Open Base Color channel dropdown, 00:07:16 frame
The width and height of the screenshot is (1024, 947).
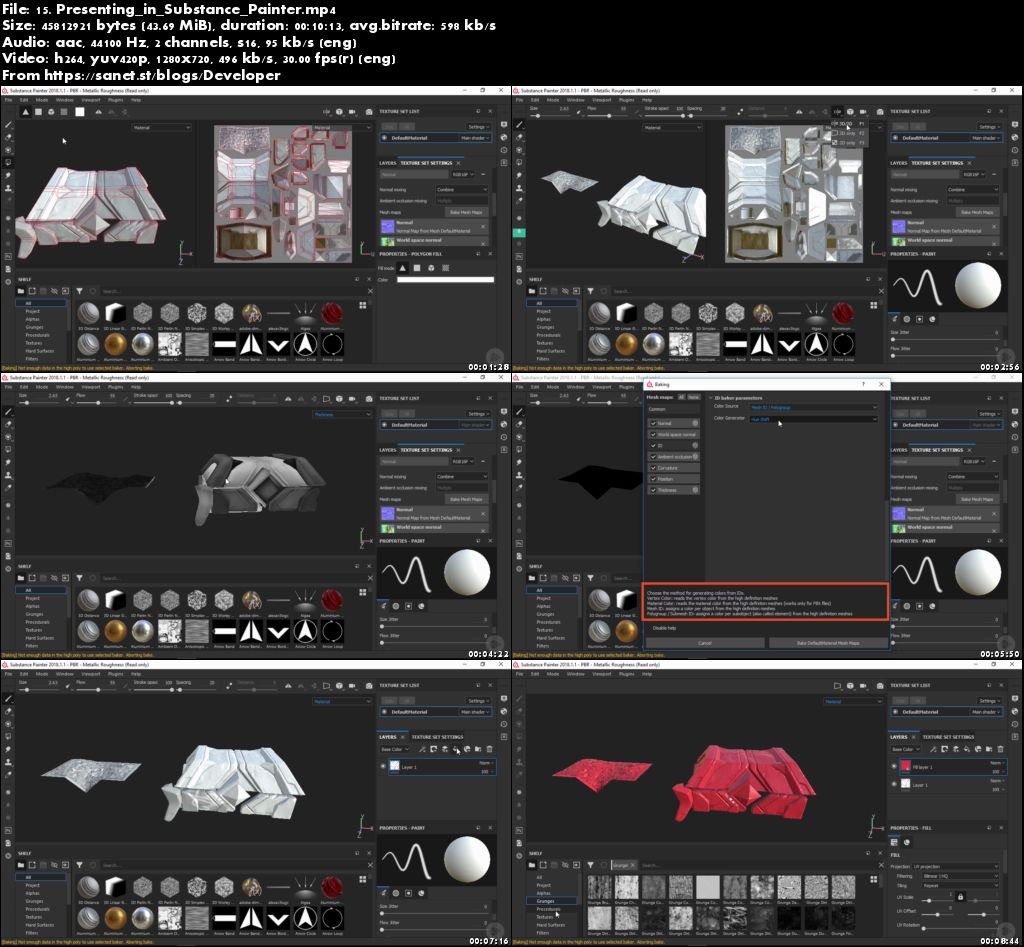[394, 749]
